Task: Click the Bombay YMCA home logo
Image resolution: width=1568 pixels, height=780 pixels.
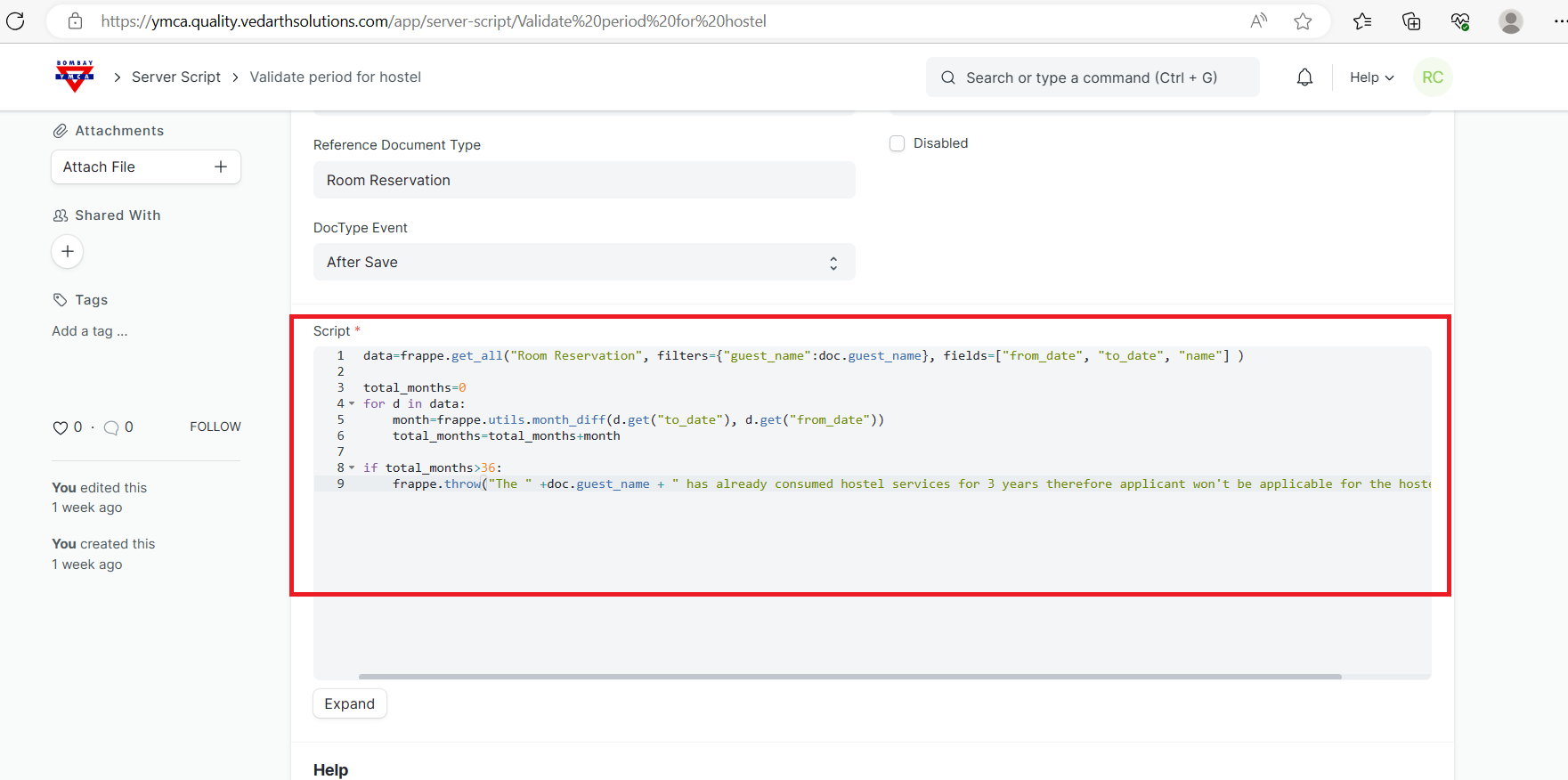Action: tap(75, 77)
